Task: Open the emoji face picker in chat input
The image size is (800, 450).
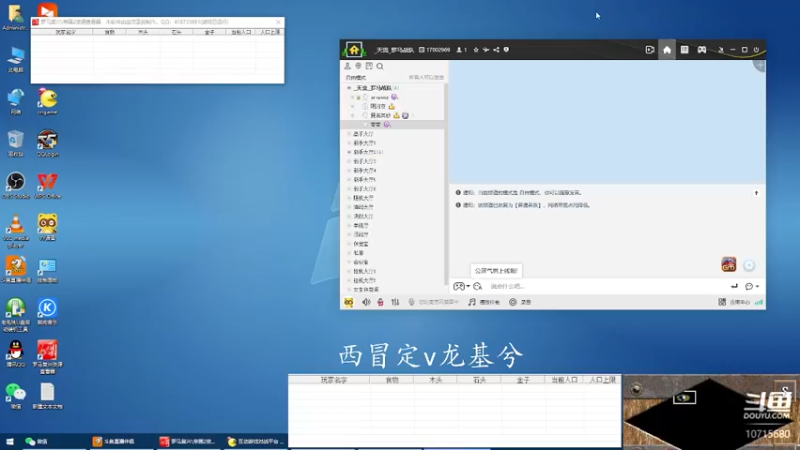Action: pos(478,286)
